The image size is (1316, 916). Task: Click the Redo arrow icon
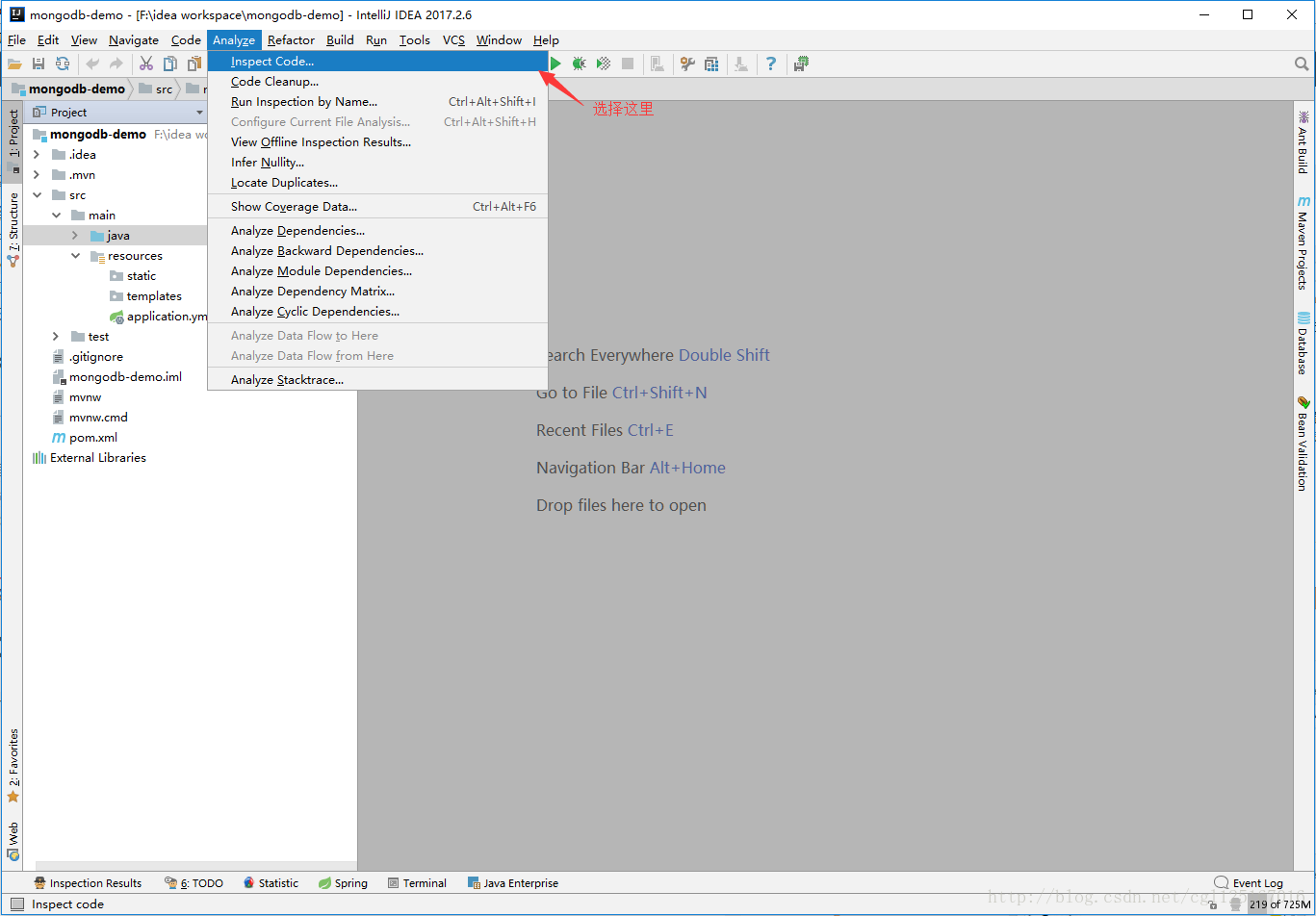point(116,64)
